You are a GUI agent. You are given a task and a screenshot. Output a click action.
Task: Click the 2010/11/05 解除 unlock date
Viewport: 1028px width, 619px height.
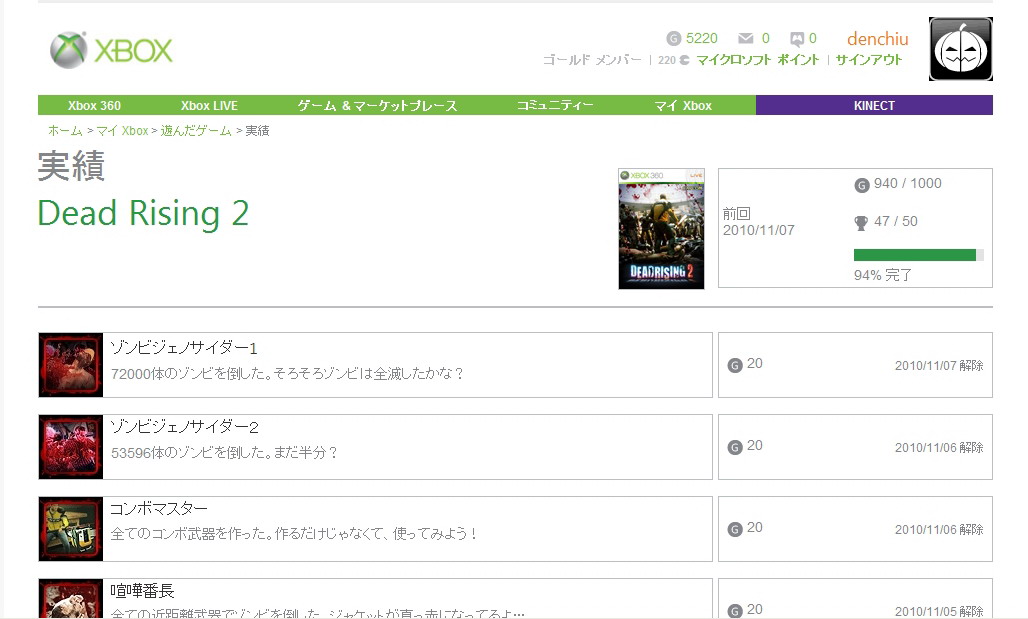click(939, 611)
